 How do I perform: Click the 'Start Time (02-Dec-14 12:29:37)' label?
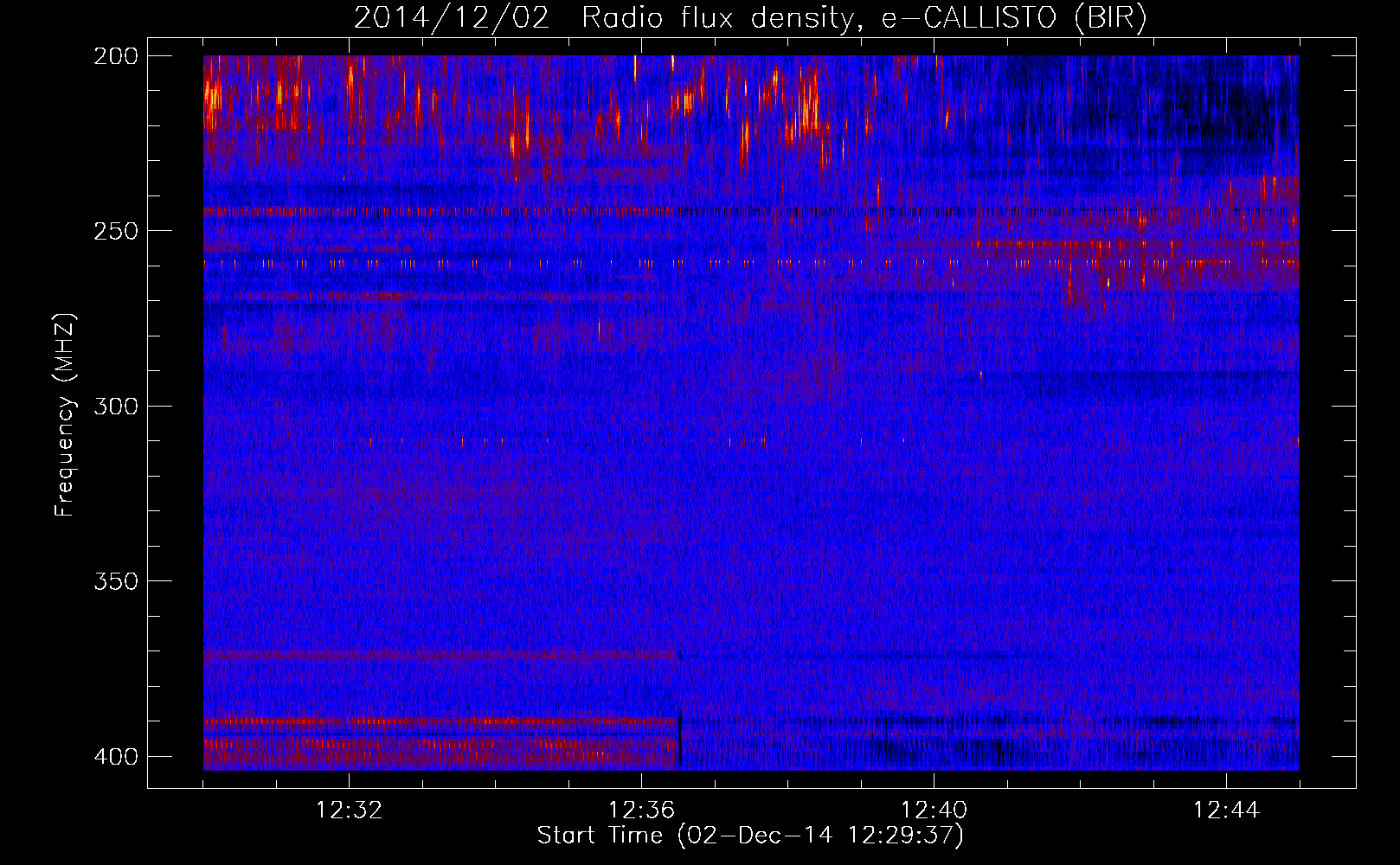[750, 836]
